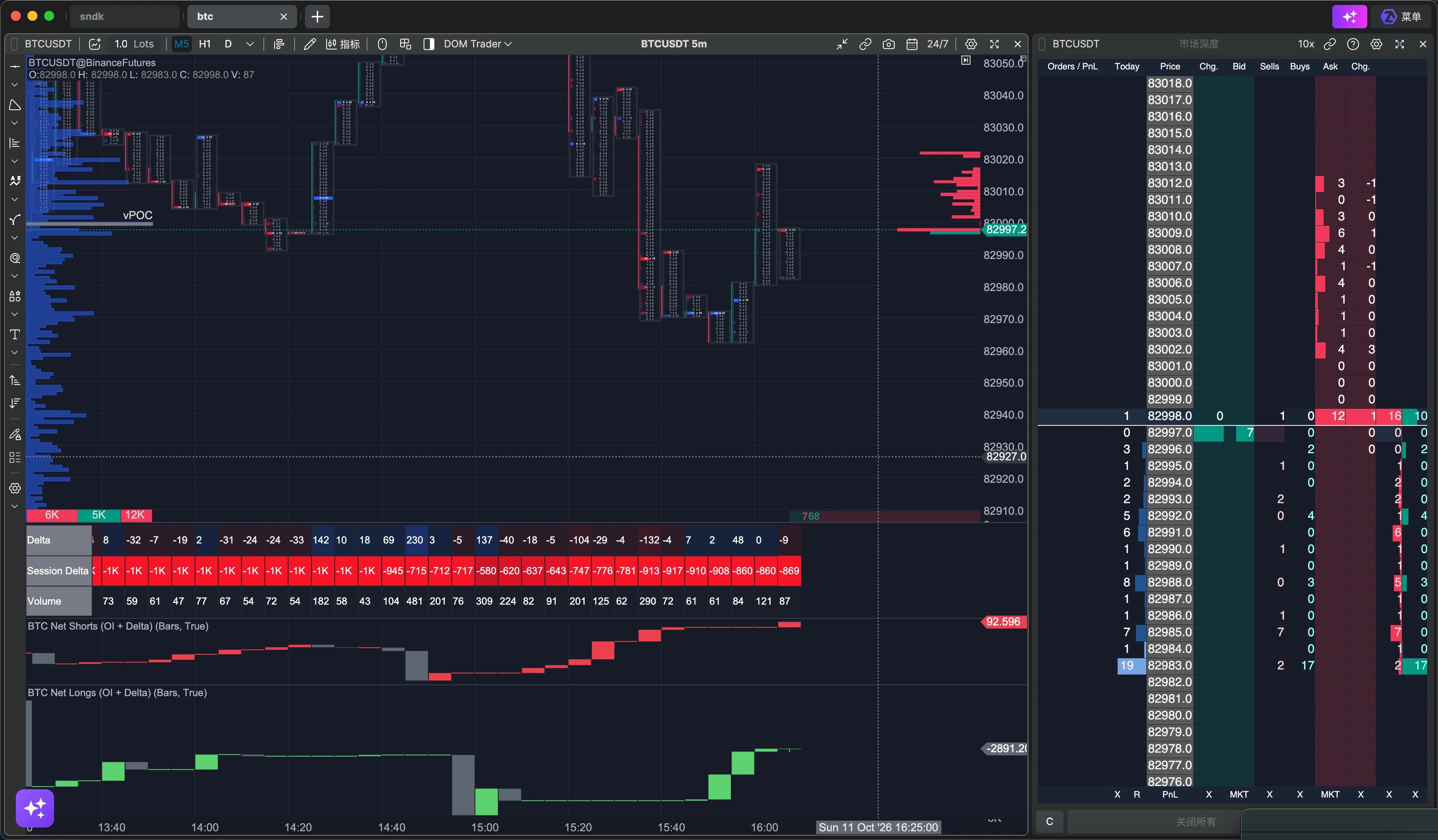This screenshot has width=1438, height=840.
Task: Toggle the side panel layout icon
Action: 429,44
